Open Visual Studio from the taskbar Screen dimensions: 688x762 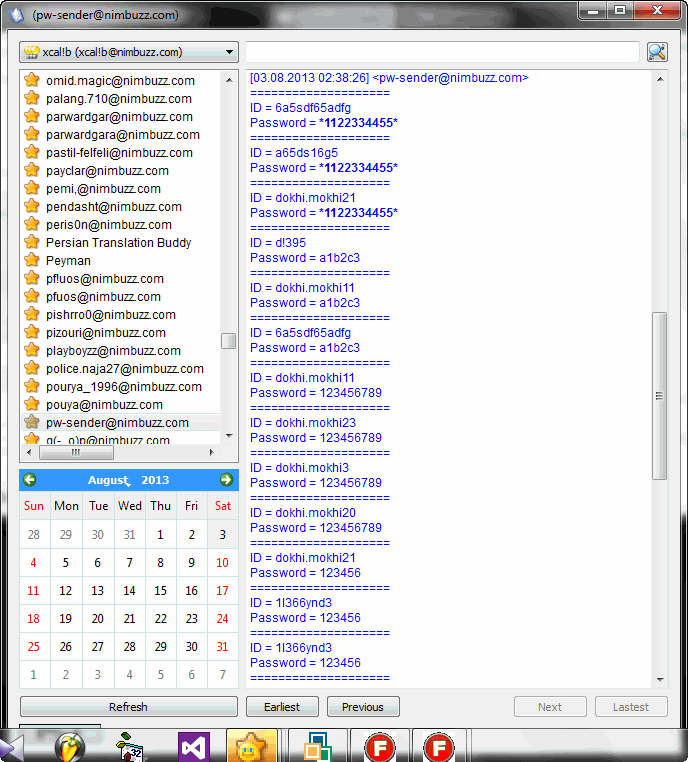click(193, 746)
